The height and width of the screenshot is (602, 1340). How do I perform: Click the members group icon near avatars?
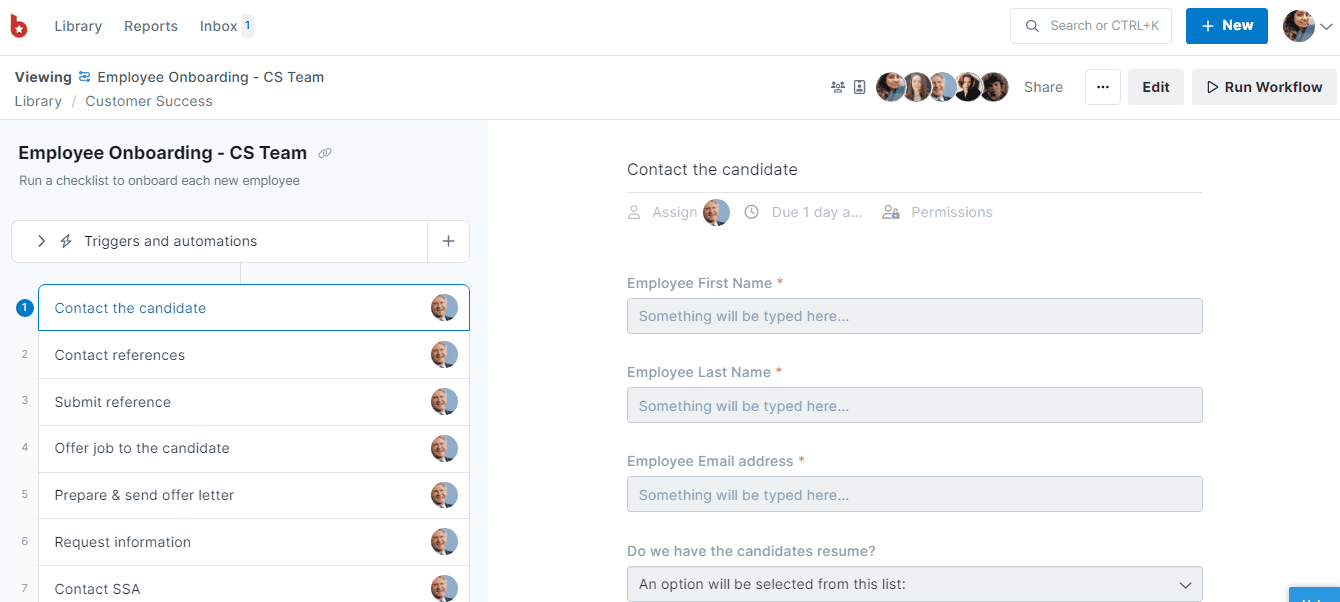tap(838, 87)
